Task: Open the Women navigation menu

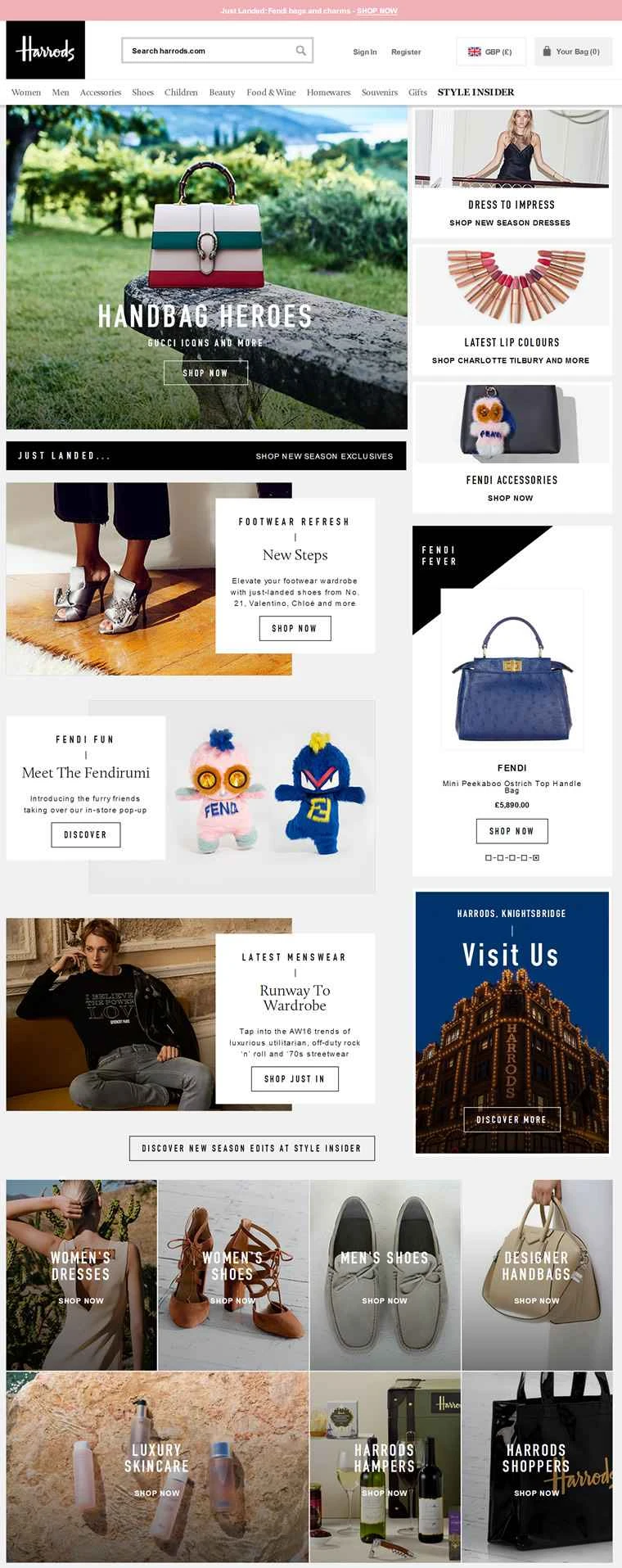Action: click(x=26, y=93)
